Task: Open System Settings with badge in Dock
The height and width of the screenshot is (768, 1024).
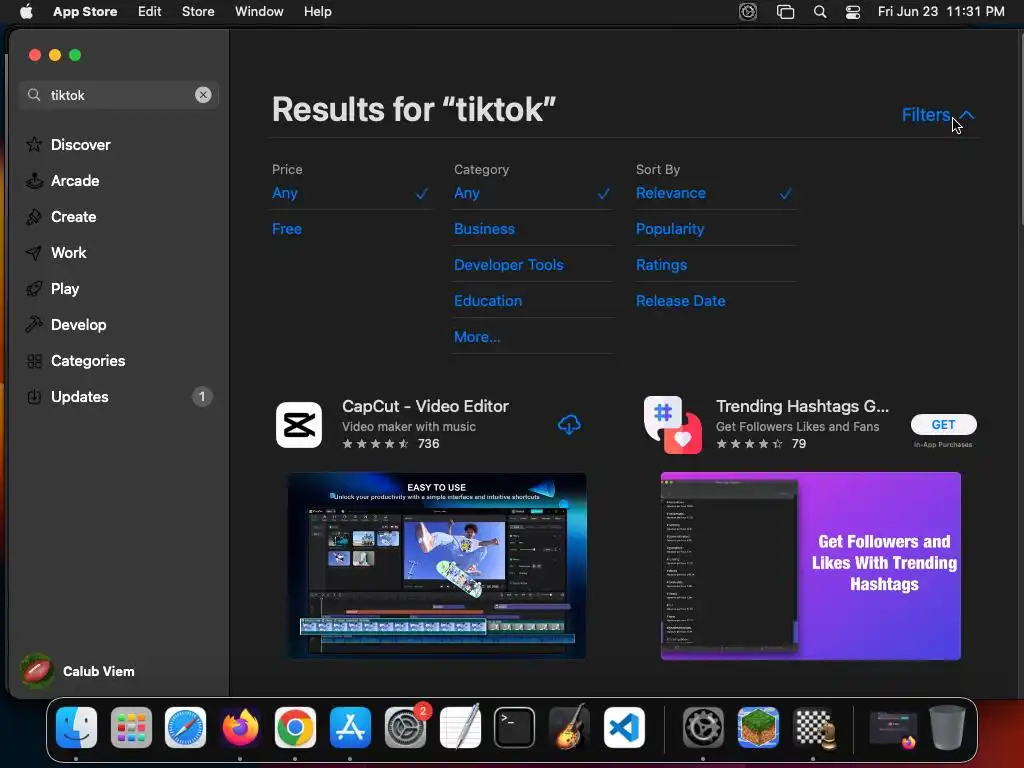Action: tap(406, 728)
